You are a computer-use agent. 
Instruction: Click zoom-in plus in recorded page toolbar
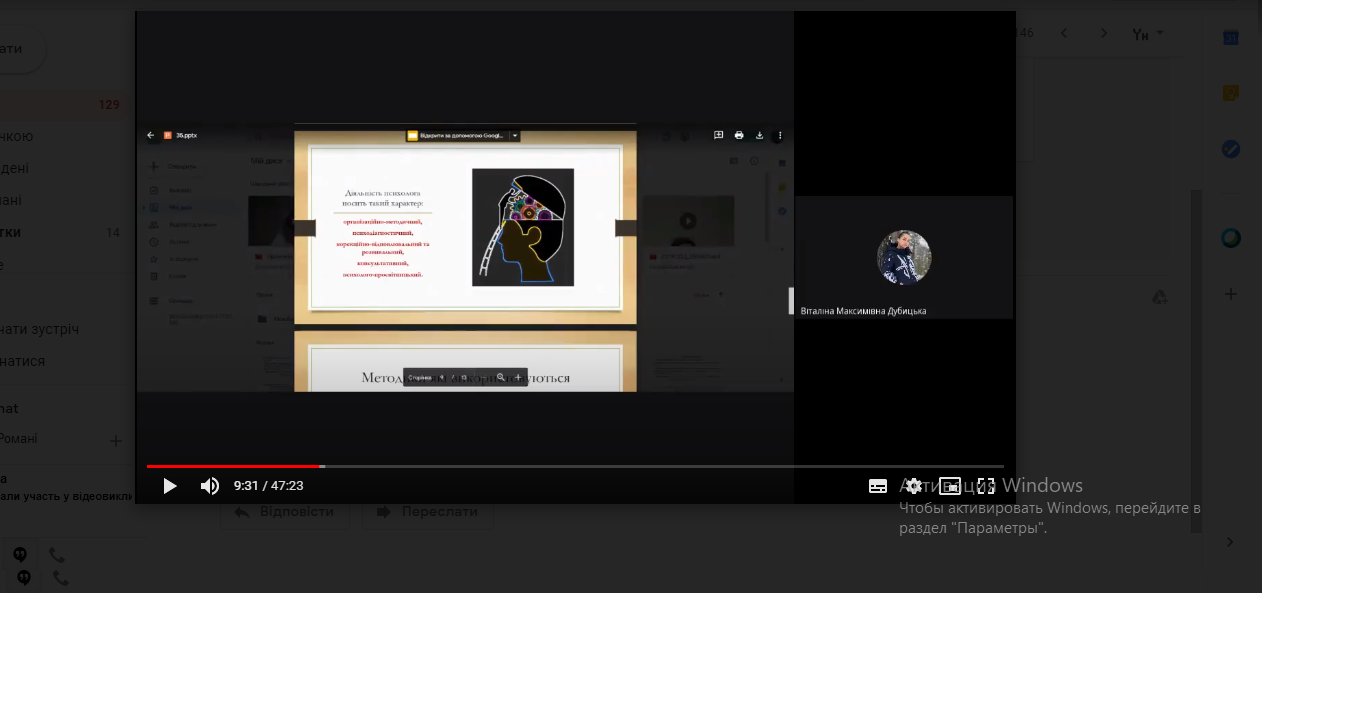pyautogui.click(x=518, y=378)
